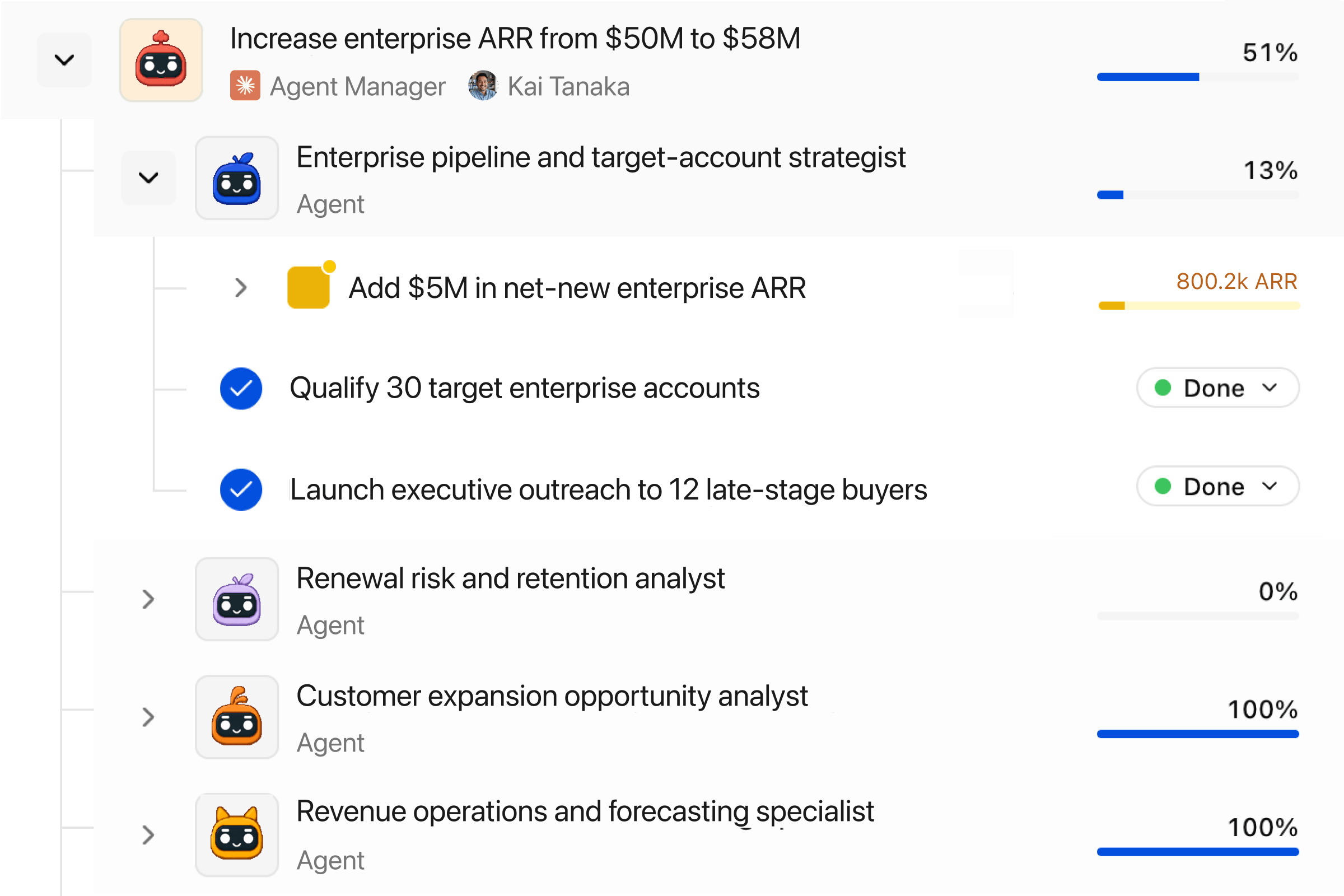Expand the Customer expansion opportunity analyst row
Image resolution: width=1344 pixels, height=896 pixels.
pos(148,717)
